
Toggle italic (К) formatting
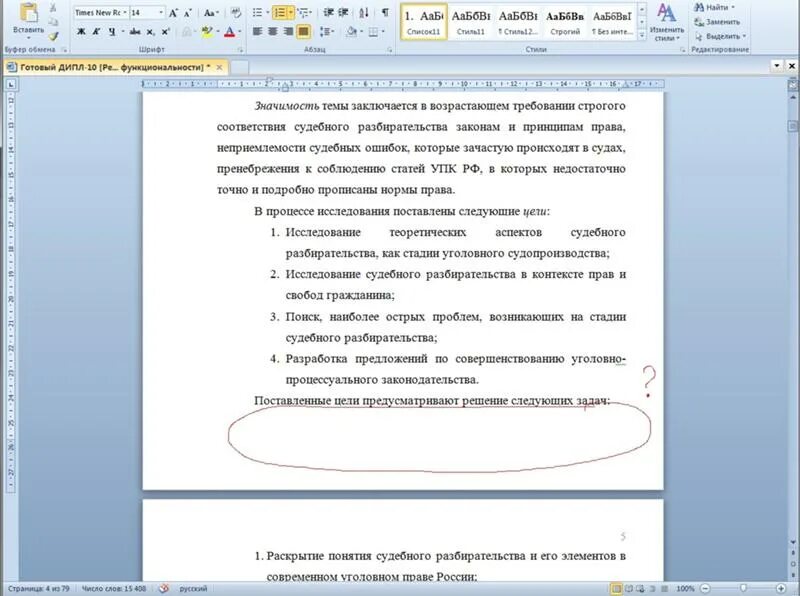(96, 32)
